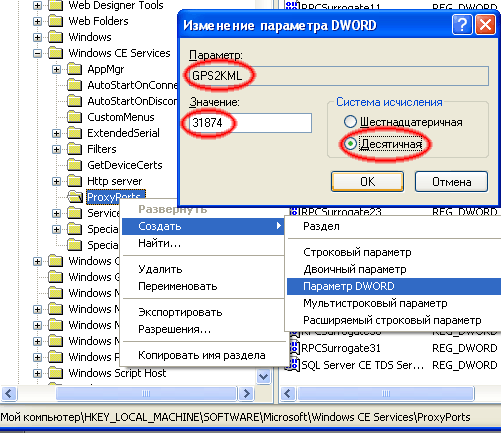
Task: Select the Web Folders folder icon
Action: pos(55,21)
